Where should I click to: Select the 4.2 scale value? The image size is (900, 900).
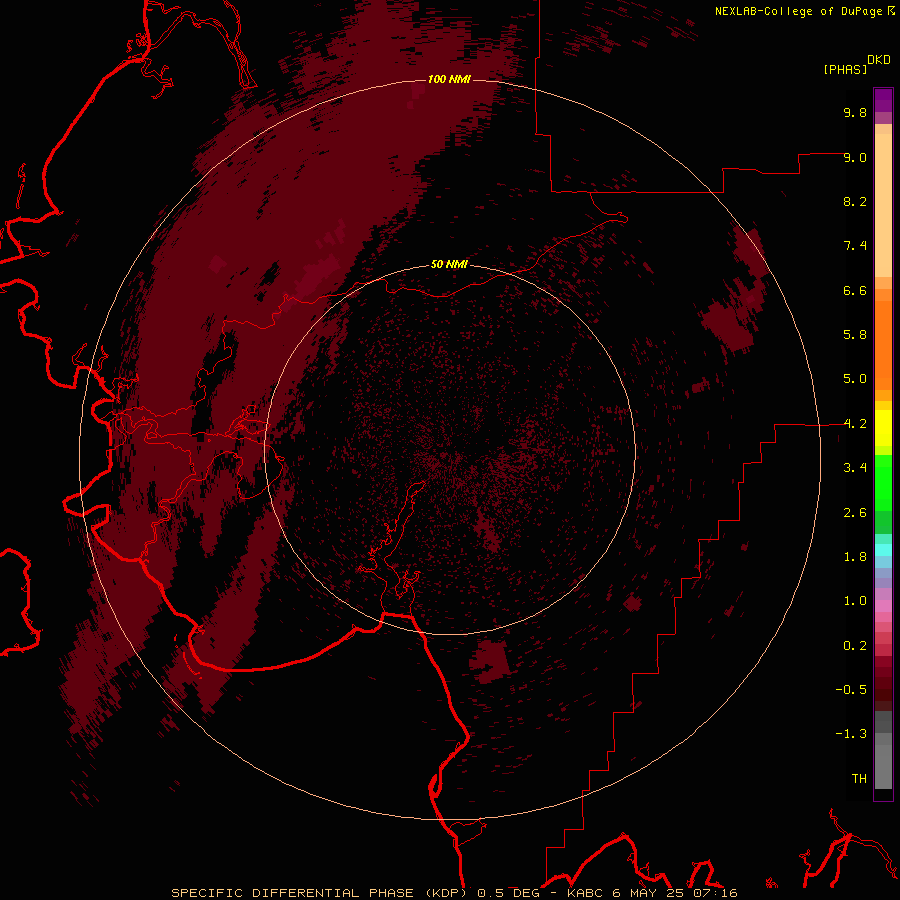point(855,424)
